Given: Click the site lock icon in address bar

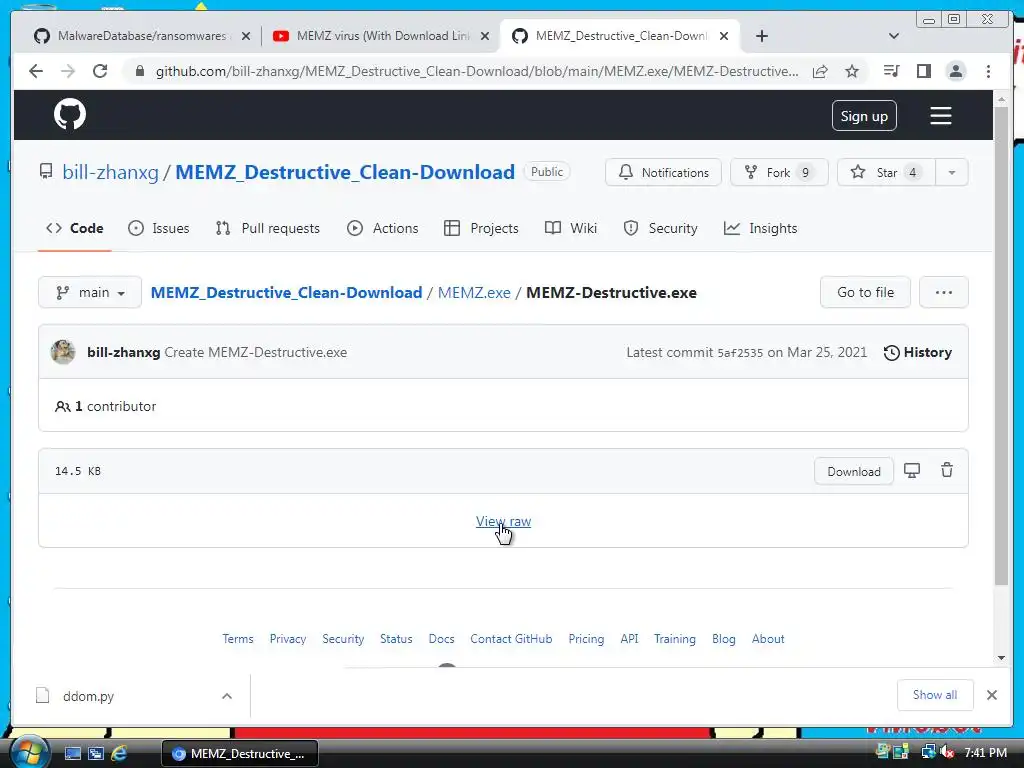Looking at the screenshot, I should tap(140, 71).
